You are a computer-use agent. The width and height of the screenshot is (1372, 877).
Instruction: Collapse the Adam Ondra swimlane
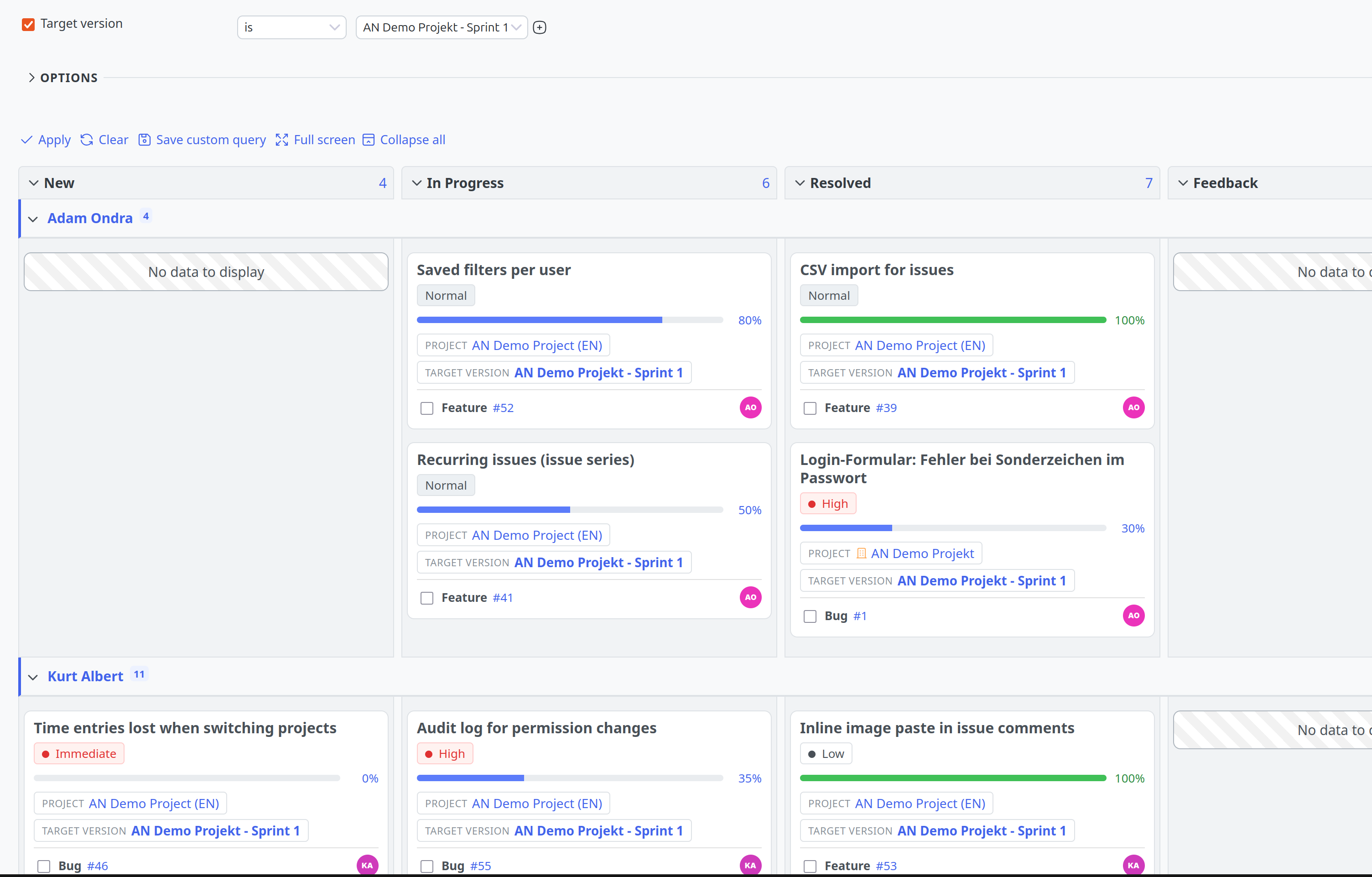(x=33, y=219)
